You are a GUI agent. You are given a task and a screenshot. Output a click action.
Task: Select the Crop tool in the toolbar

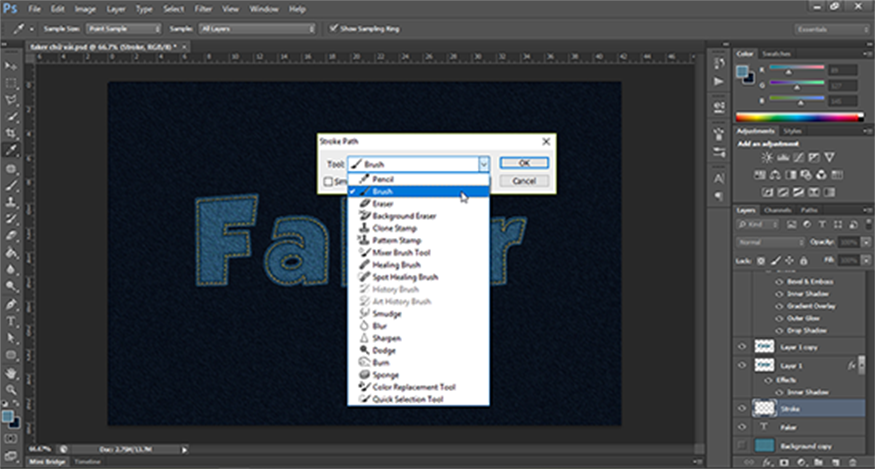click(x=11, y=132)
